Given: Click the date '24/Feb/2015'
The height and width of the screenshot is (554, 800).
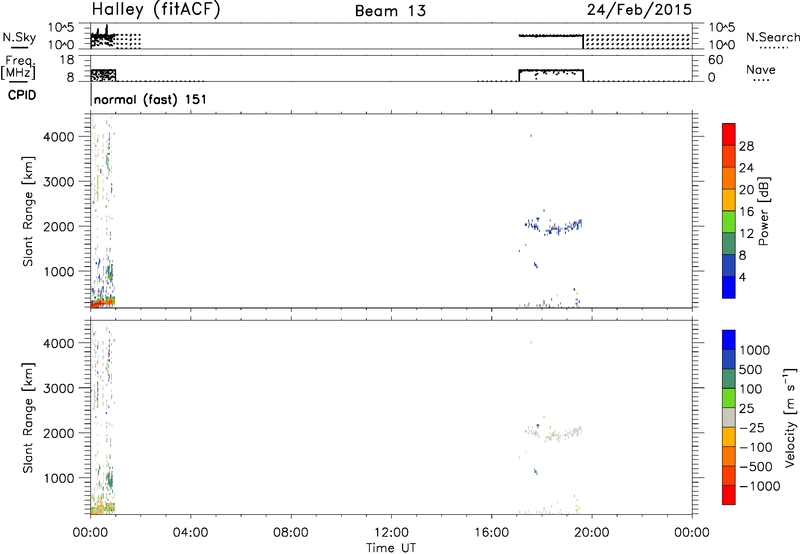Looking at the screenshot, I should click(639, 9).
